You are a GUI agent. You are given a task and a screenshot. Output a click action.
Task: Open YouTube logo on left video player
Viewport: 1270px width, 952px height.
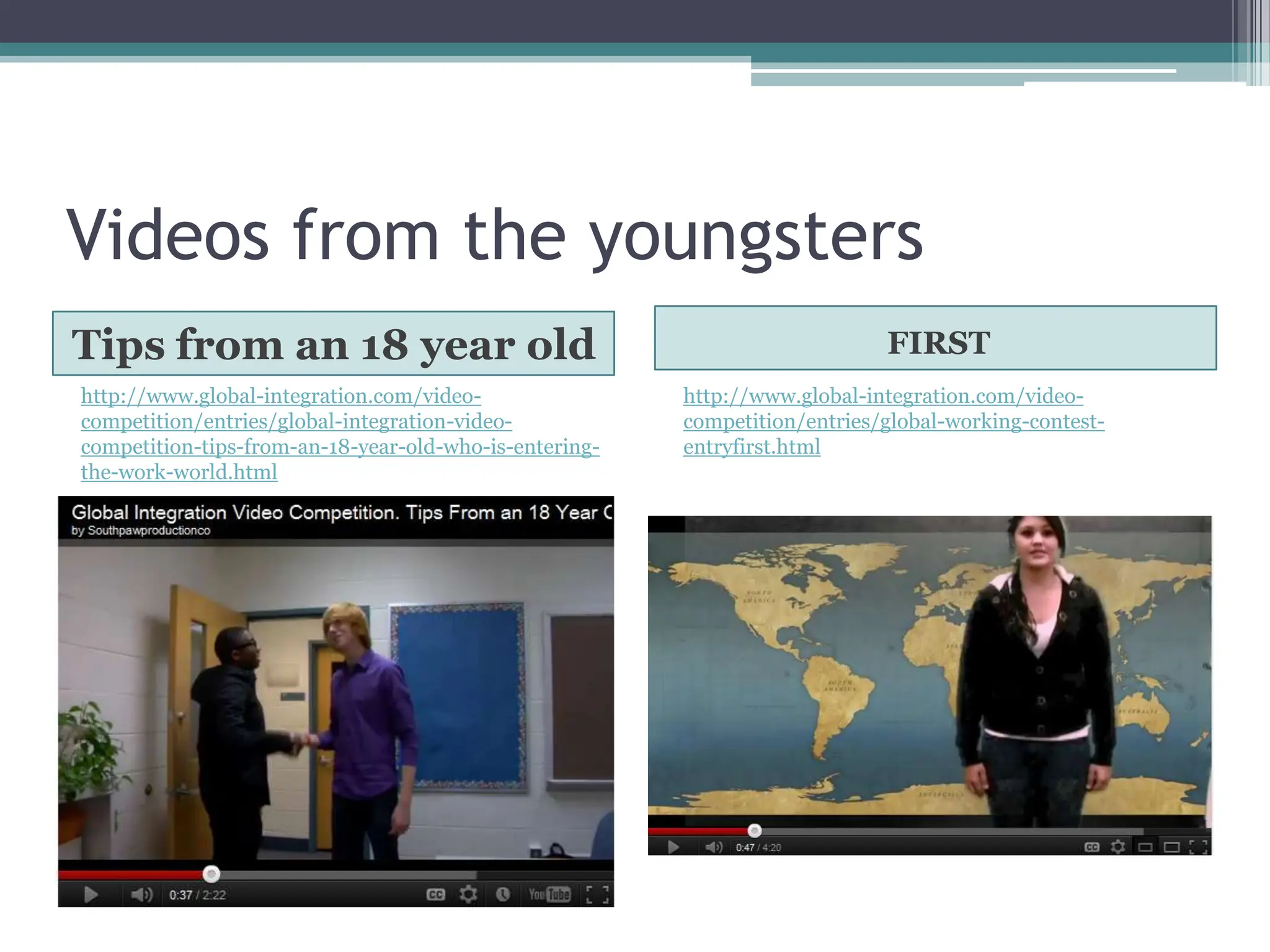tap(549, 894)
